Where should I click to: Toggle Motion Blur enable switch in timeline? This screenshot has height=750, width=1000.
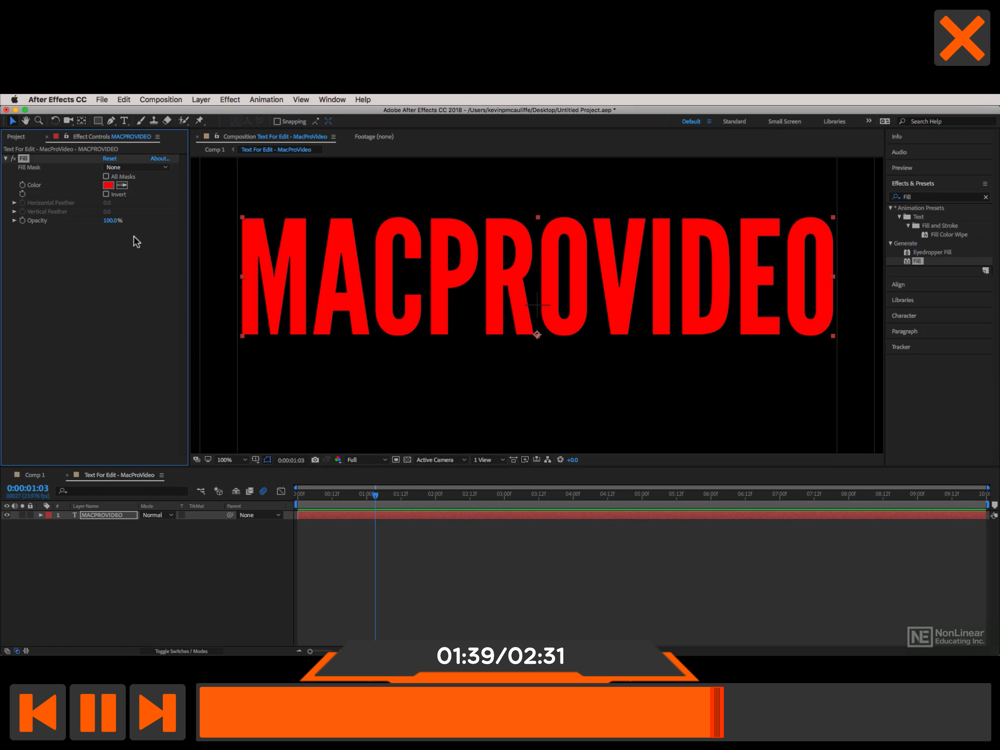coord(263,491)
